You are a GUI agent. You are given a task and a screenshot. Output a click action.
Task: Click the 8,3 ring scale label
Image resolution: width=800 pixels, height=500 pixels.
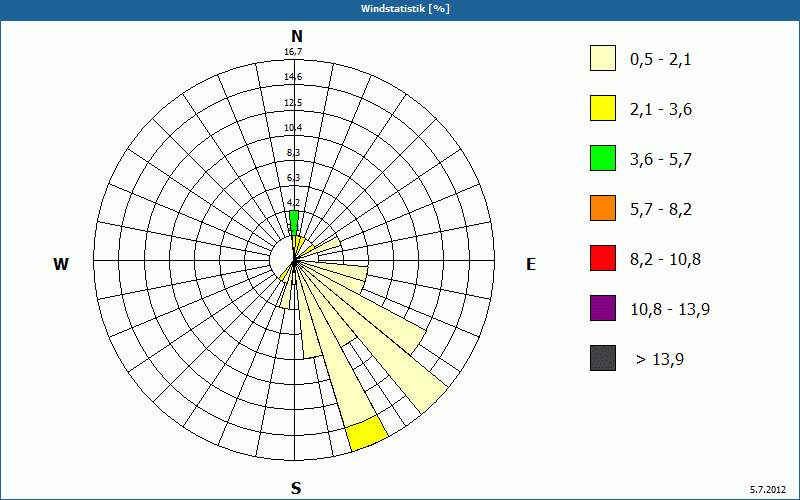point(293,153)
